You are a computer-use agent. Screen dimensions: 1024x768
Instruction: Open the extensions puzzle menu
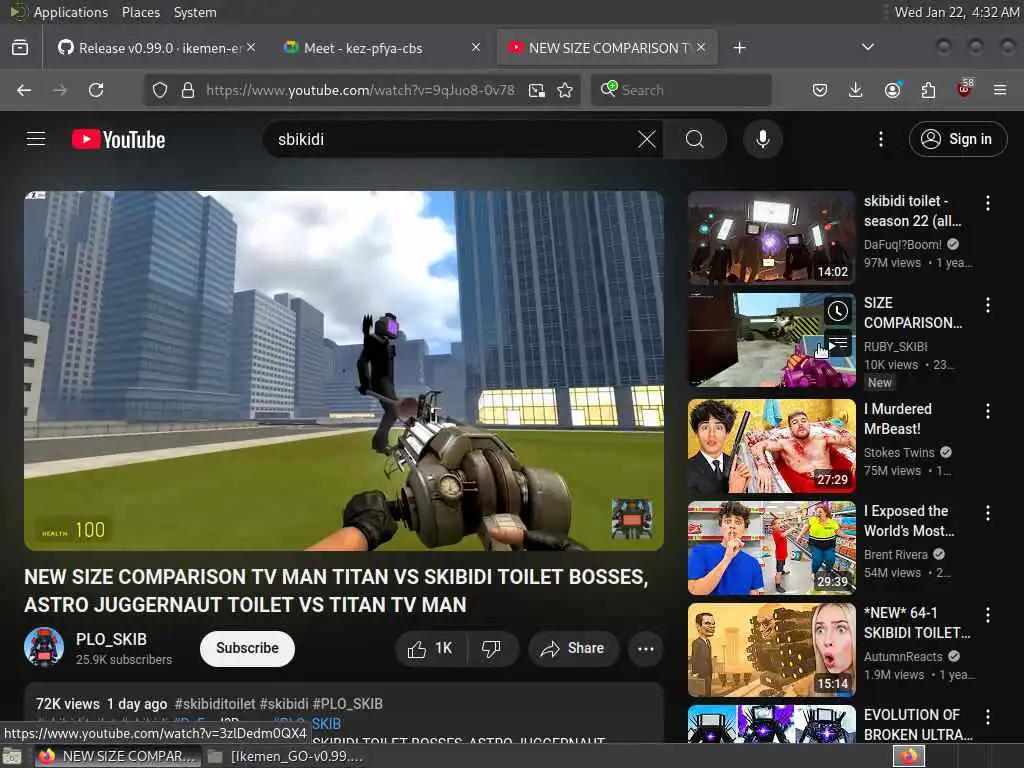click(x=928, y=90)
